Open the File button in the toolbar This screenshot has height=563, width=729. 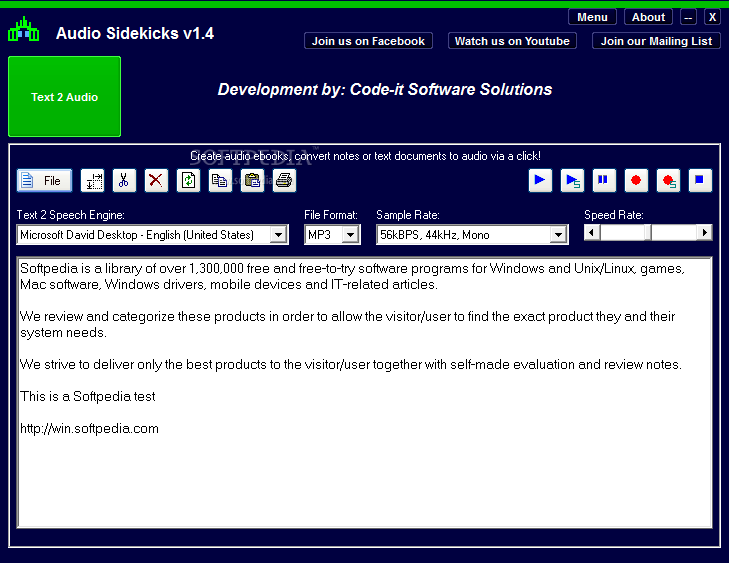[x=45, y=180]
